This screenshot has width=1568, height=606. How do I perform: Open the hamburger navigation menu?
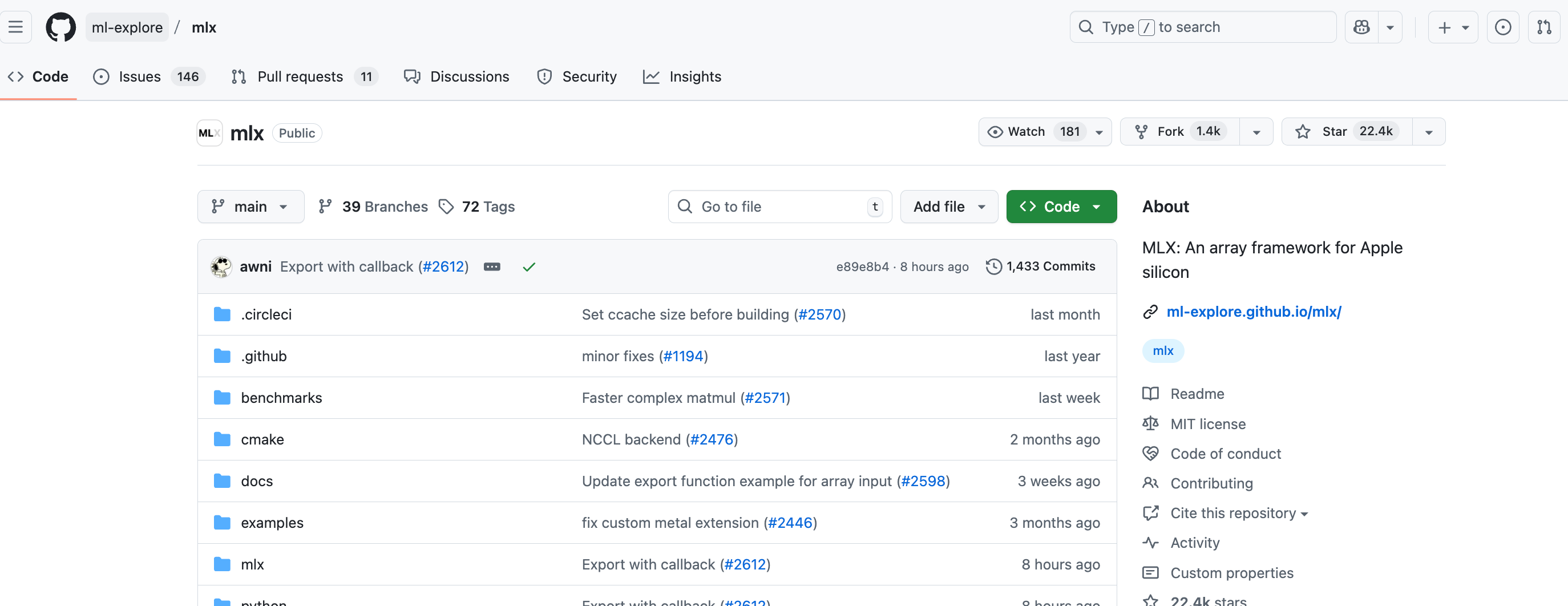coord(15,27)
